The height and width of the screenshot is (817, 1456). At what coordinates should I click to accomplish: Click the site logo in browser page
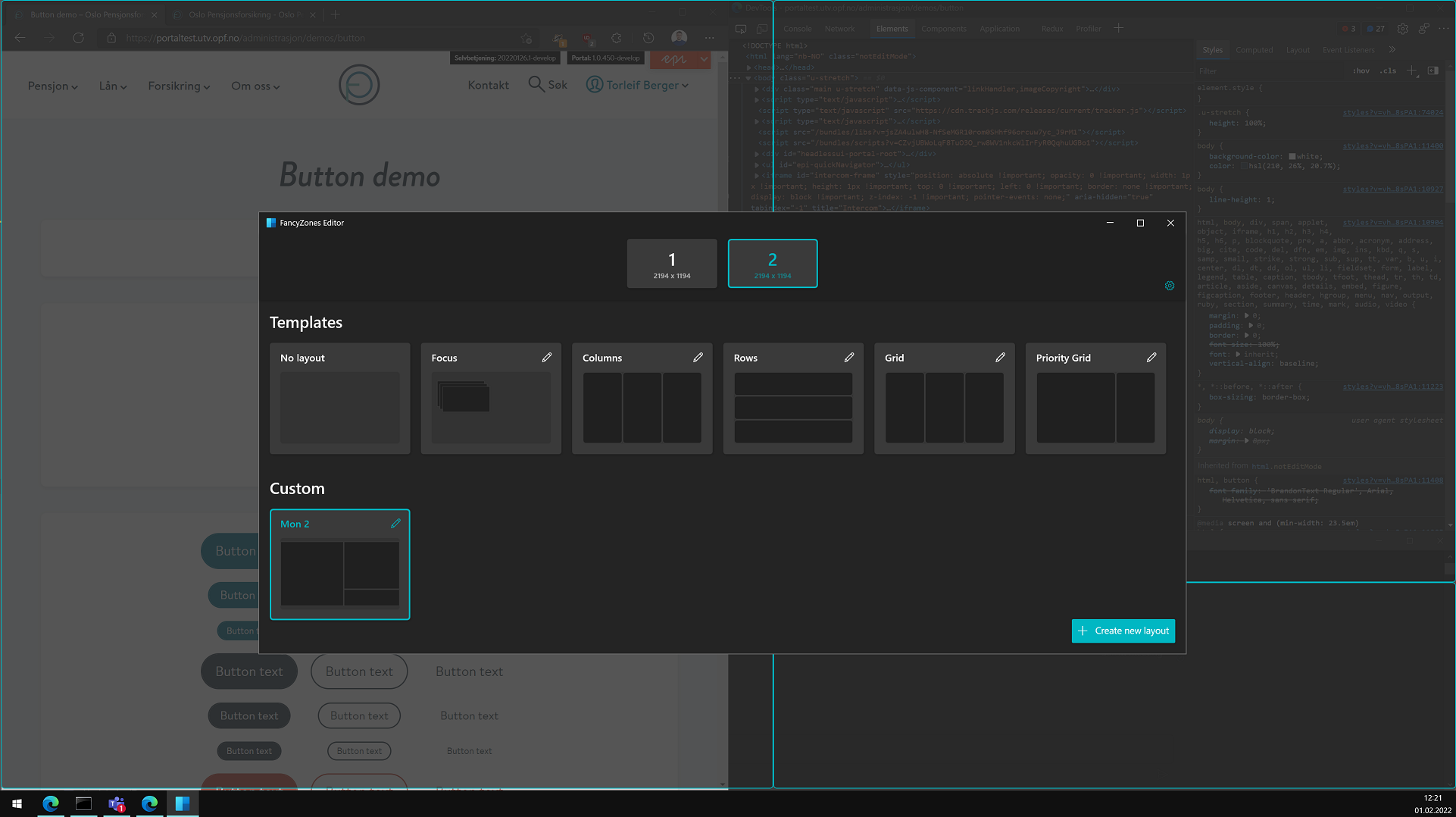click(x=359, y=85)
